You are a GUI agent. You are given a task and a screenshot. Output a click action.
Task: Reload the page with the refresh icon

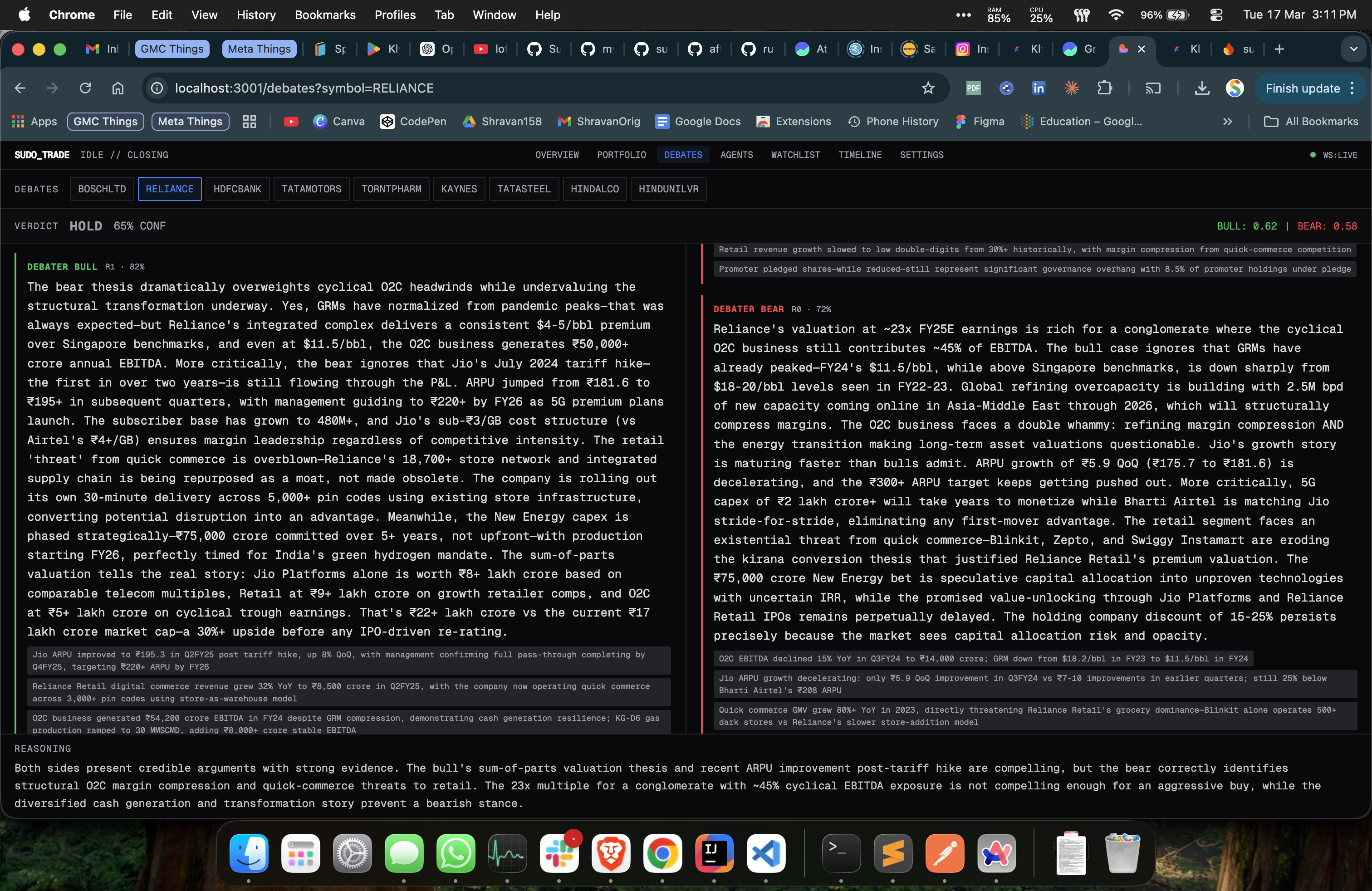pyautogui.click(x=85, y=88)
